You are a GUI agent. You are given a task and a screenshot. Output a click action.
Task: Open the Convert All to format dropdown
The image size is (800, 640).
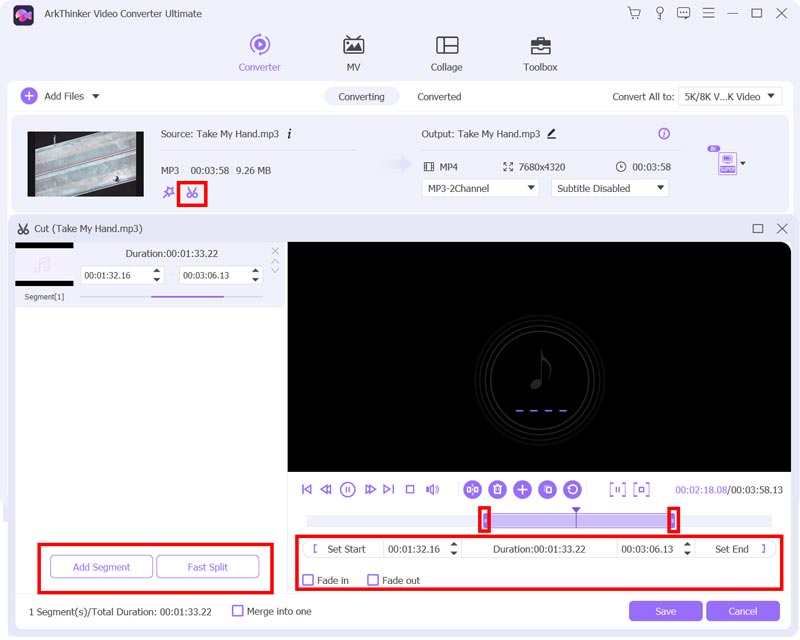click(x=730, y=96)
